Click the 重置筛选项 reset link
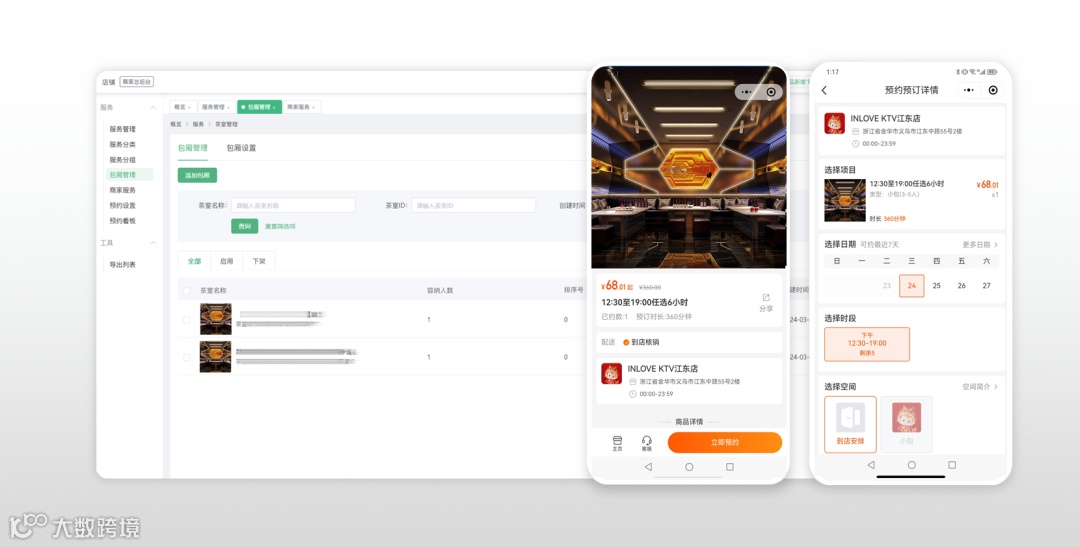The height and width of the screenshot is (547, 1080). (x=280, y=227)
